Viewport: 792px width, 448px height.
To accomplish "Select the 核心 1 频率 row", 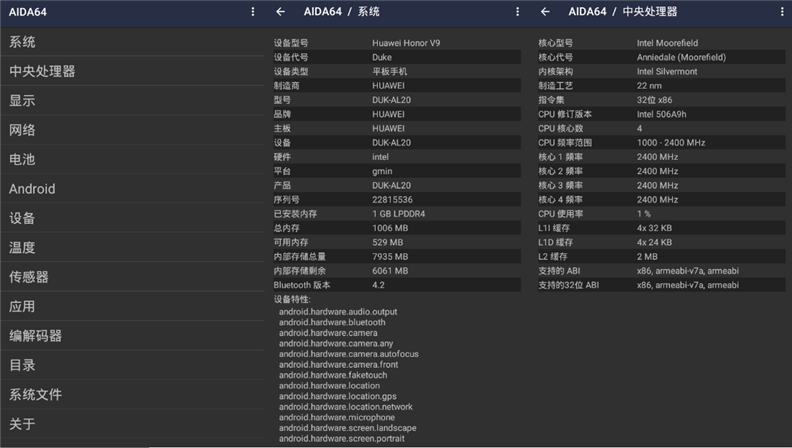I will pos(662,157).
